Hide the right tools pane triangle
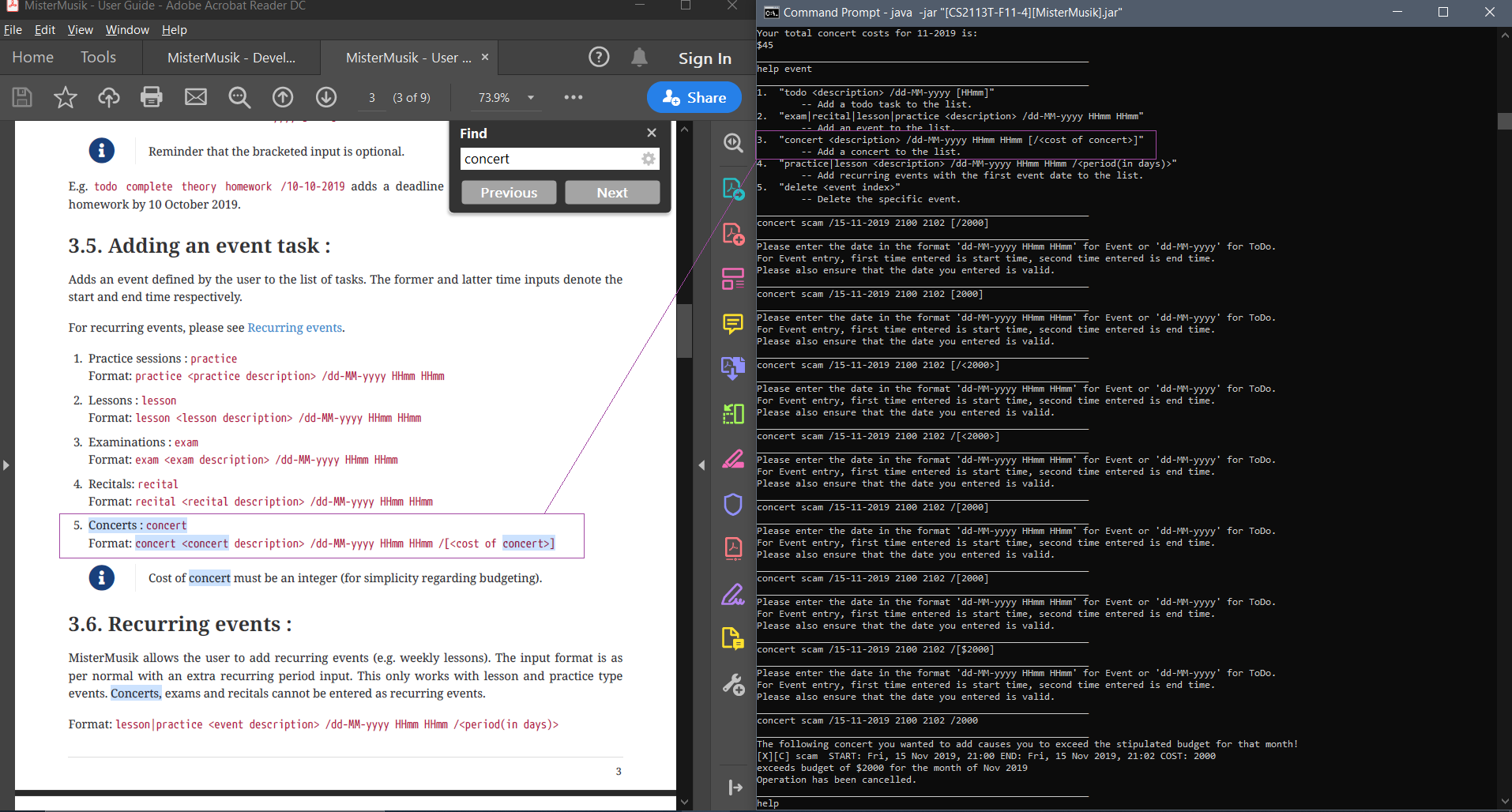This screenshot has height=812, width=1512. tap(701, 465)
